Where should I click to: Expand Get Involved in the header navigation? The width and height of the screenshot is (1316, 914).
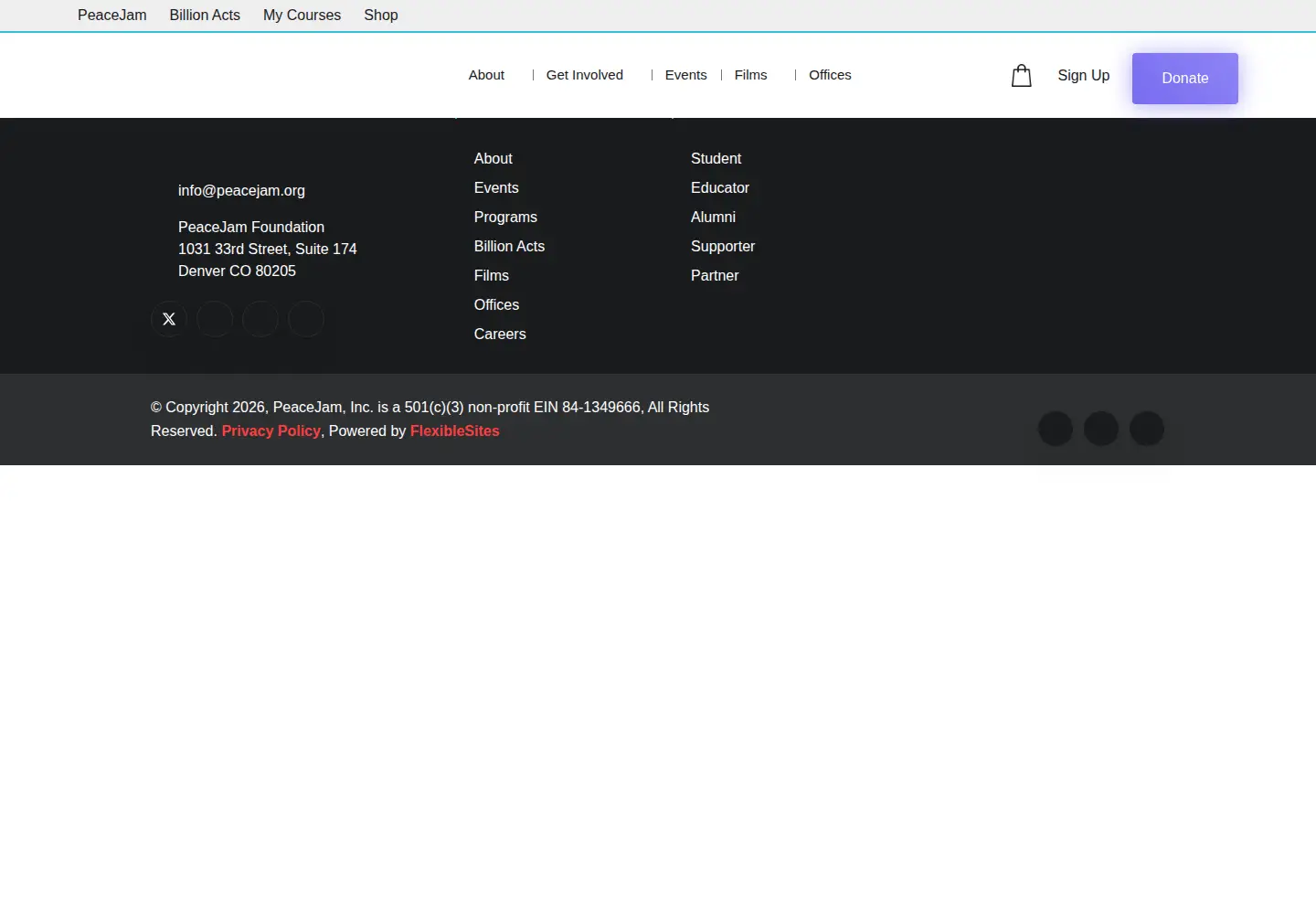(585, 75)
